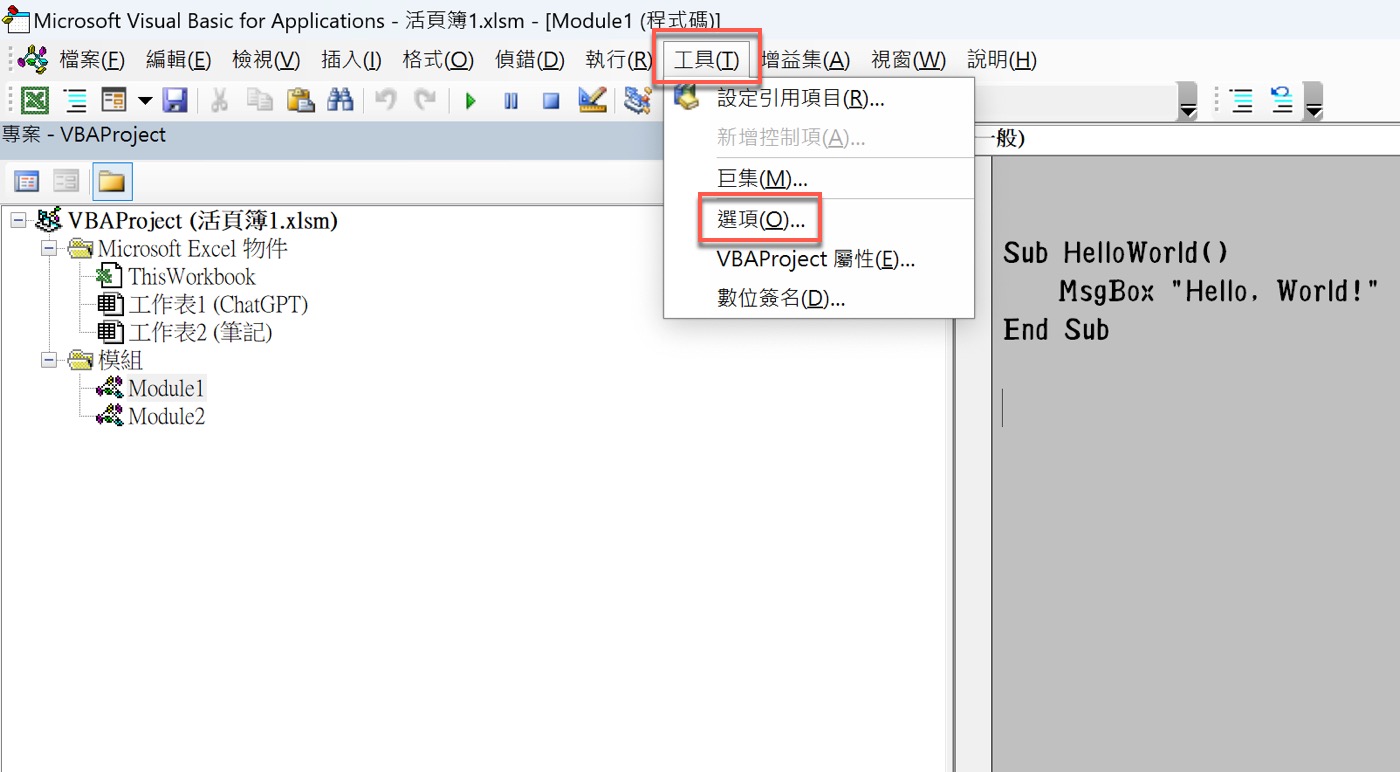This screenshot has height=772, width=1400.
Task: Click the indent-lines icon beside View Excel
Action: point(75,100)
